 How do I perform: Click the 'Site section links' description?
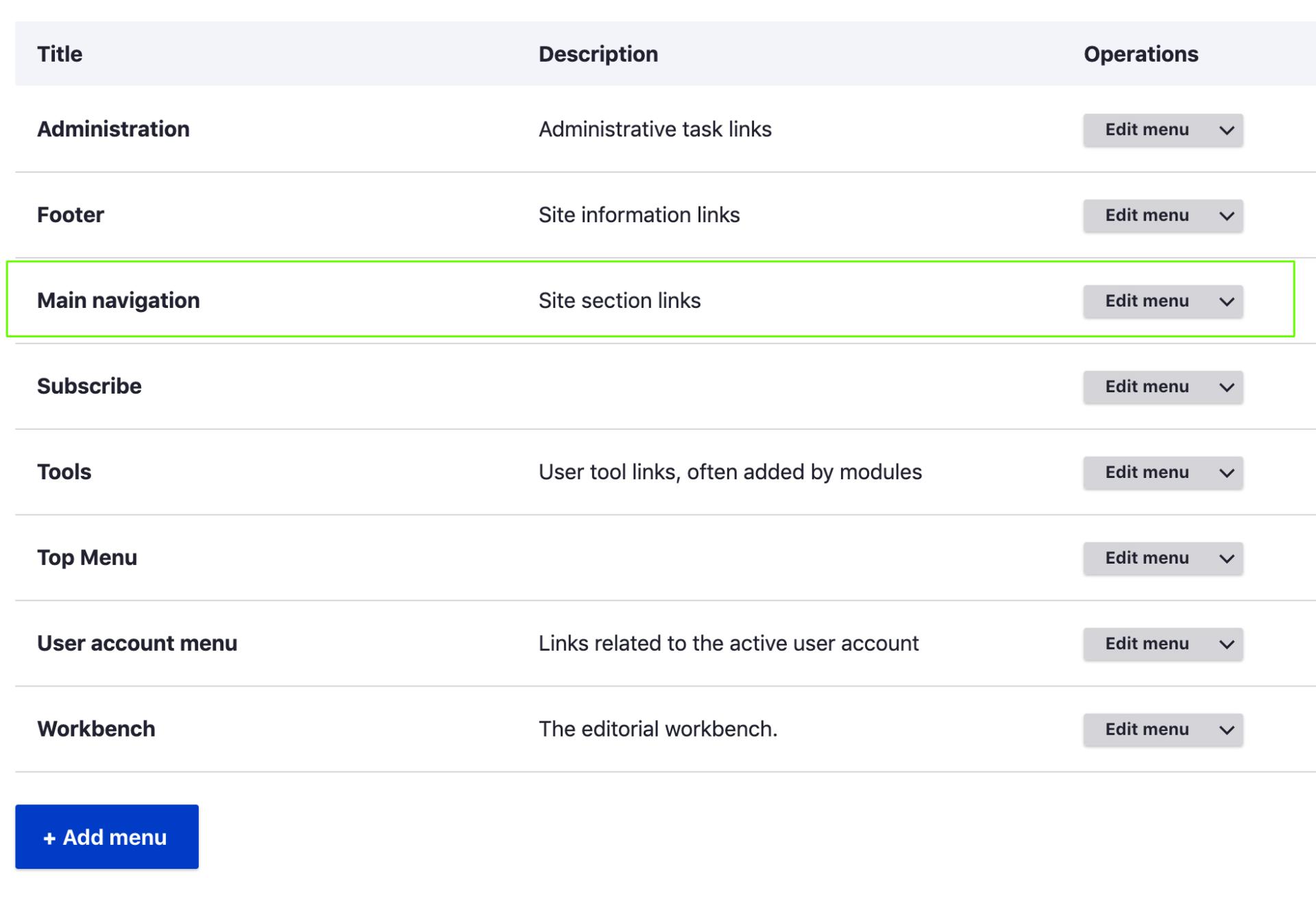point(620,300)
